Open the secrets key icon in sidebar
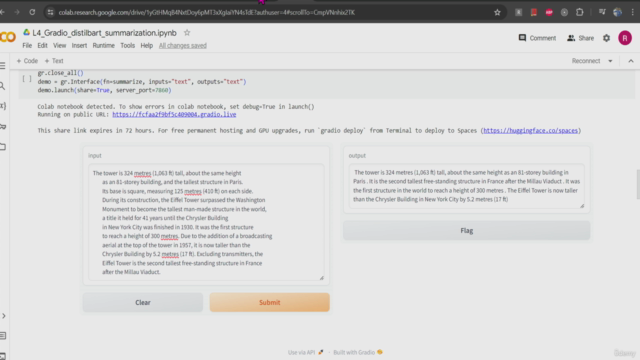Viewport: 640px width, 360px height. [3, 127]
